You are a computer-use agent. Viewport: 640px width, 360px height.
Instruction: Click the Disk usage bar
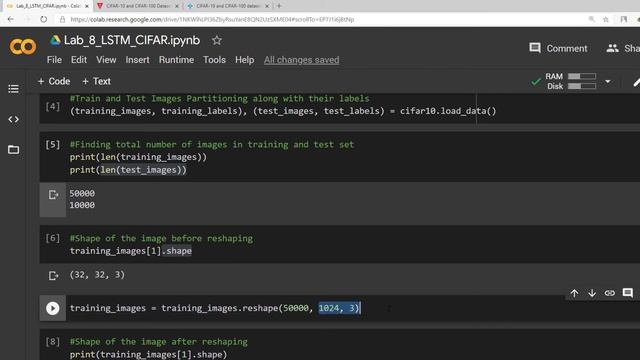(582, 86)
